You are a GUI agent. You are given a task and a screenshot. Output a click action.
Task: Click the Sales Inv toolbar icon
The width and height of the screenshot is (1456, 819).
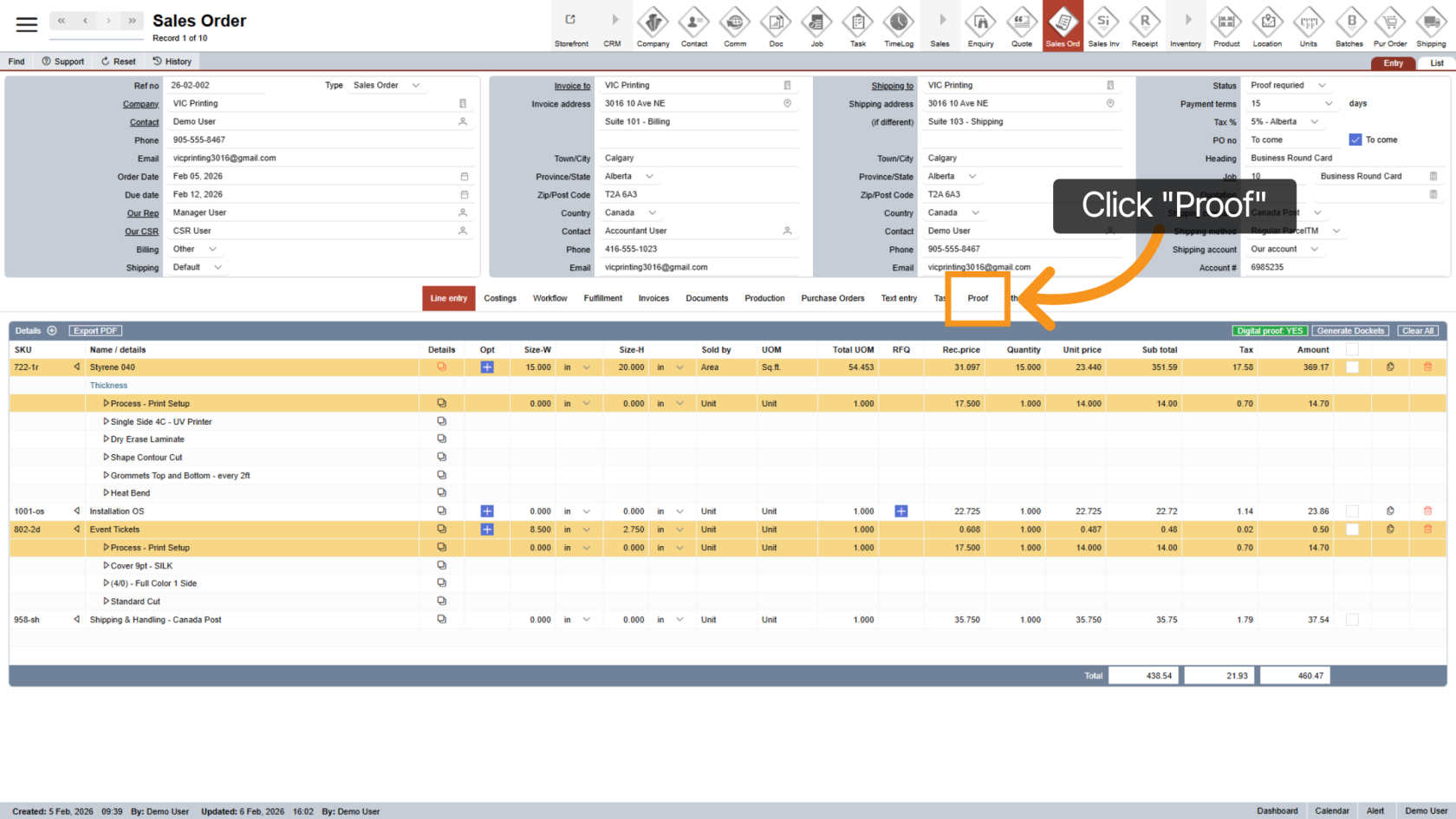(1103, 26)
